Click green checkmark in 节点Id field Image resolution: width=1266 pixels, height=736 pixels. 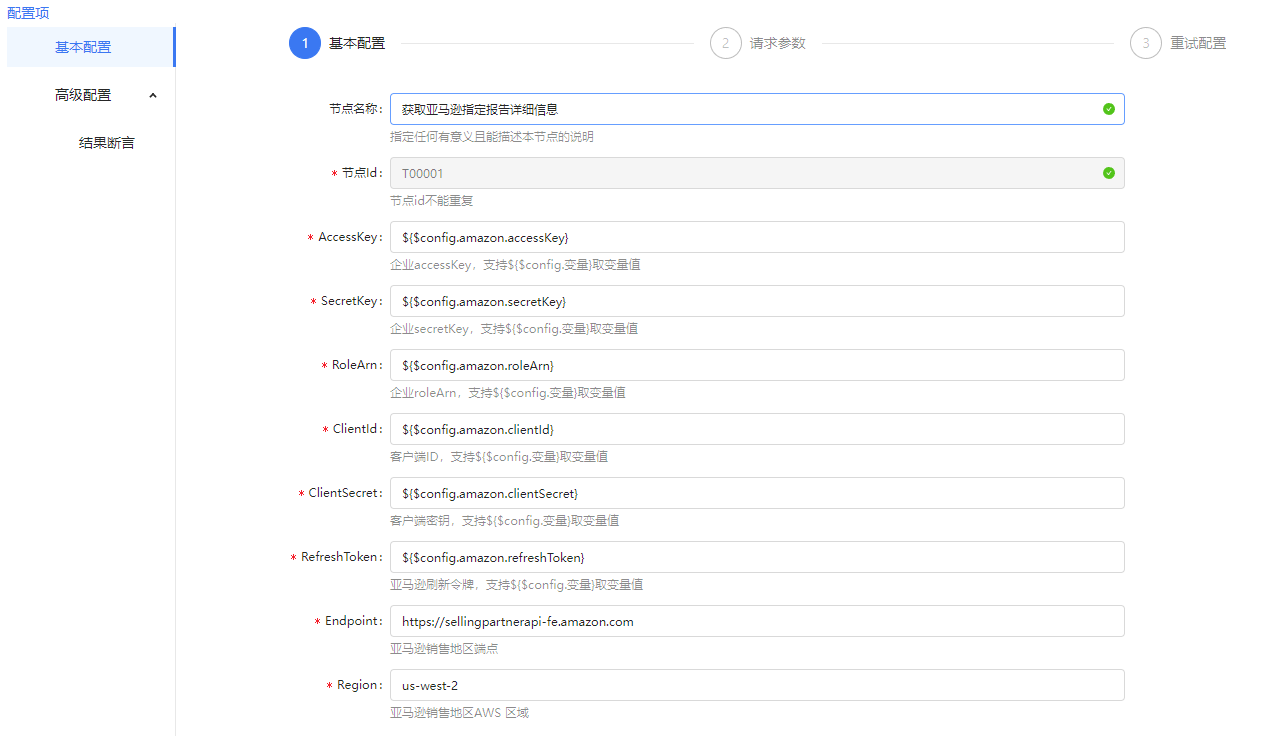pyautogui.click(x=1109, y=173)
